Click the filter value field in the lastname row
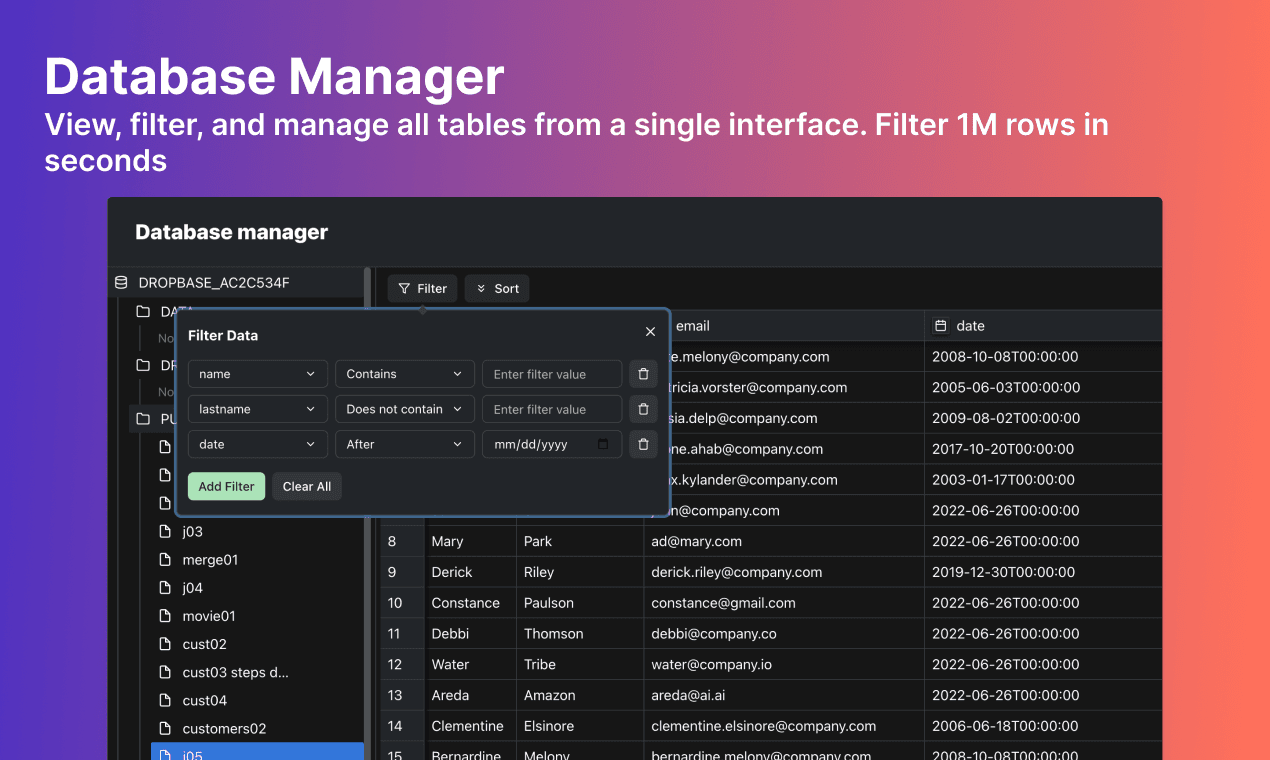This screenshot has width=1270, height=760. click(x=552, y=409)
